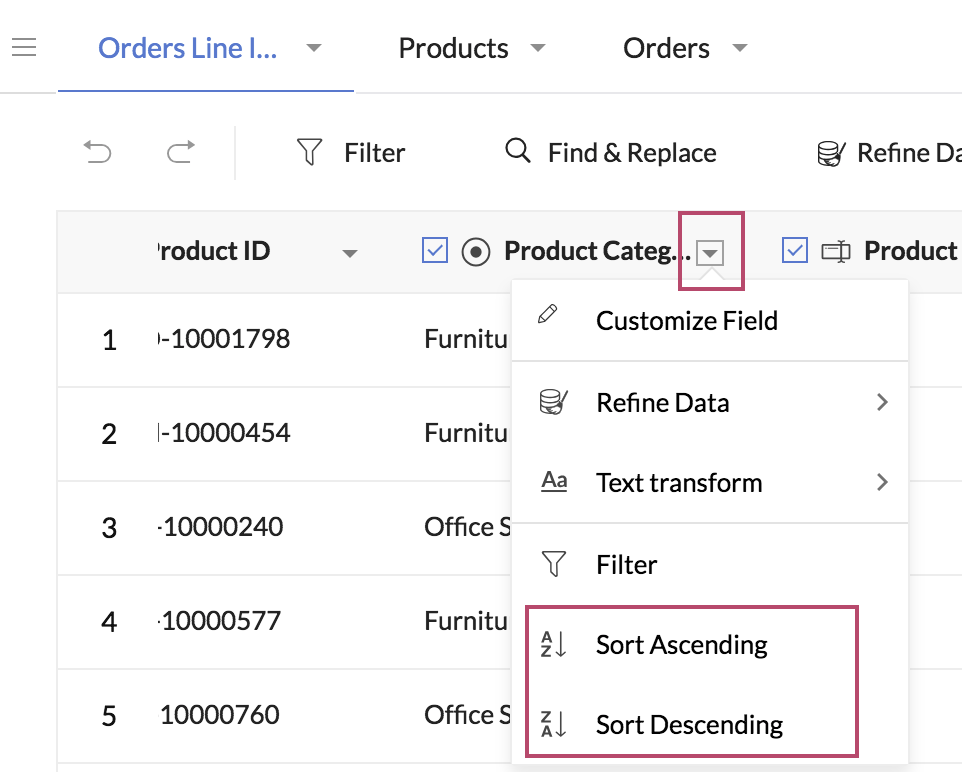Image resolution: width=962 pixels, height=772 pixels.
Task: Open the Product Category column dropdown arrow
Action: point(710,253)
